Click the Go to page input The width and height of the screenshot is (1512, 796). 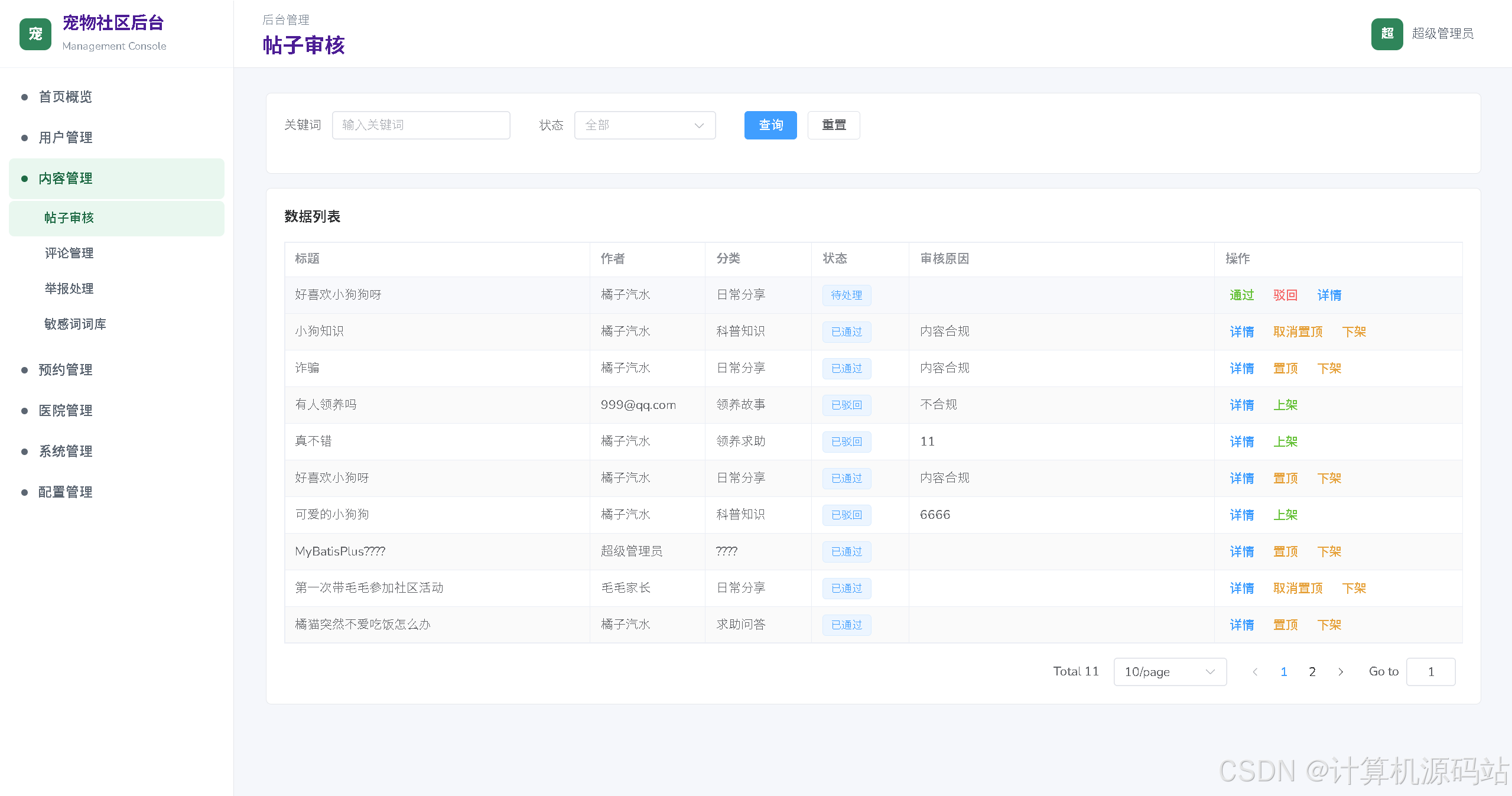pos(1431,672)
